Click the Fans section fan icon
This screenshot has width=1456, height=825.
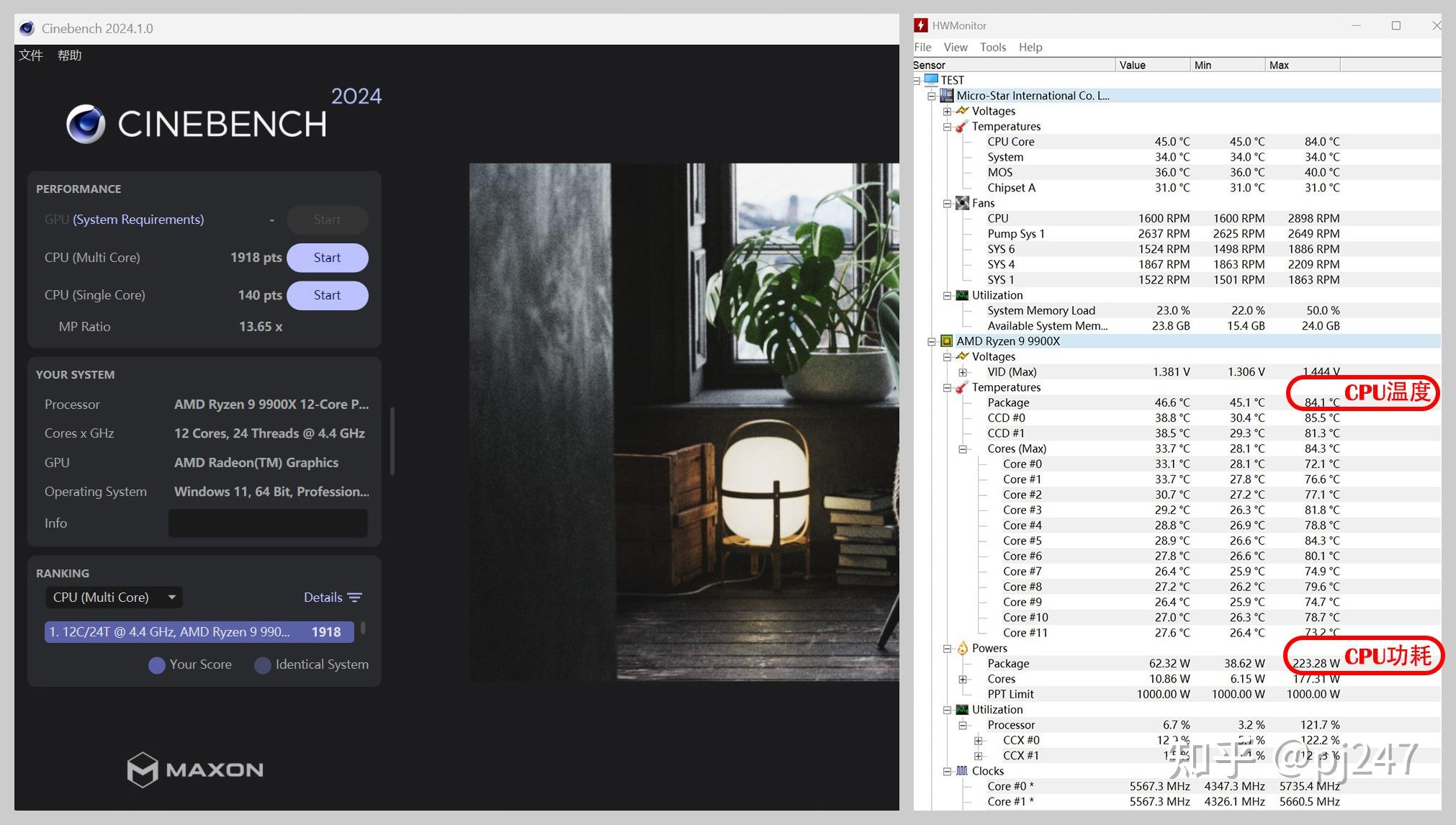(x=962, y=203)
